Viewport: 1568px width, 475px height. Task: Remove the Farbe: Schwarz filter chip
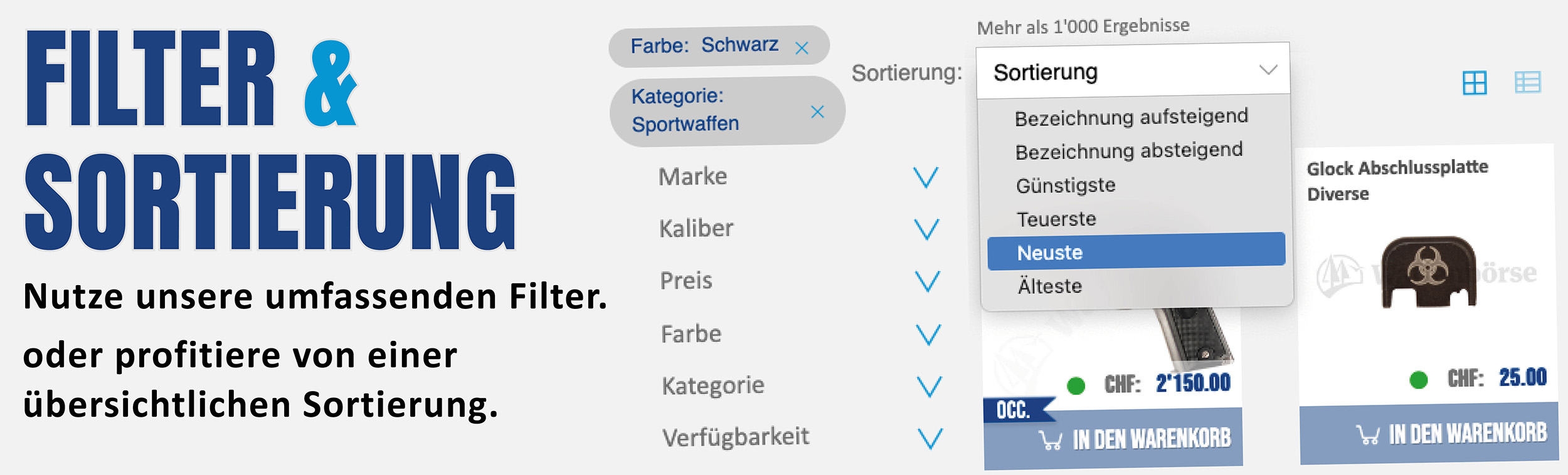(x=802, y=48)
